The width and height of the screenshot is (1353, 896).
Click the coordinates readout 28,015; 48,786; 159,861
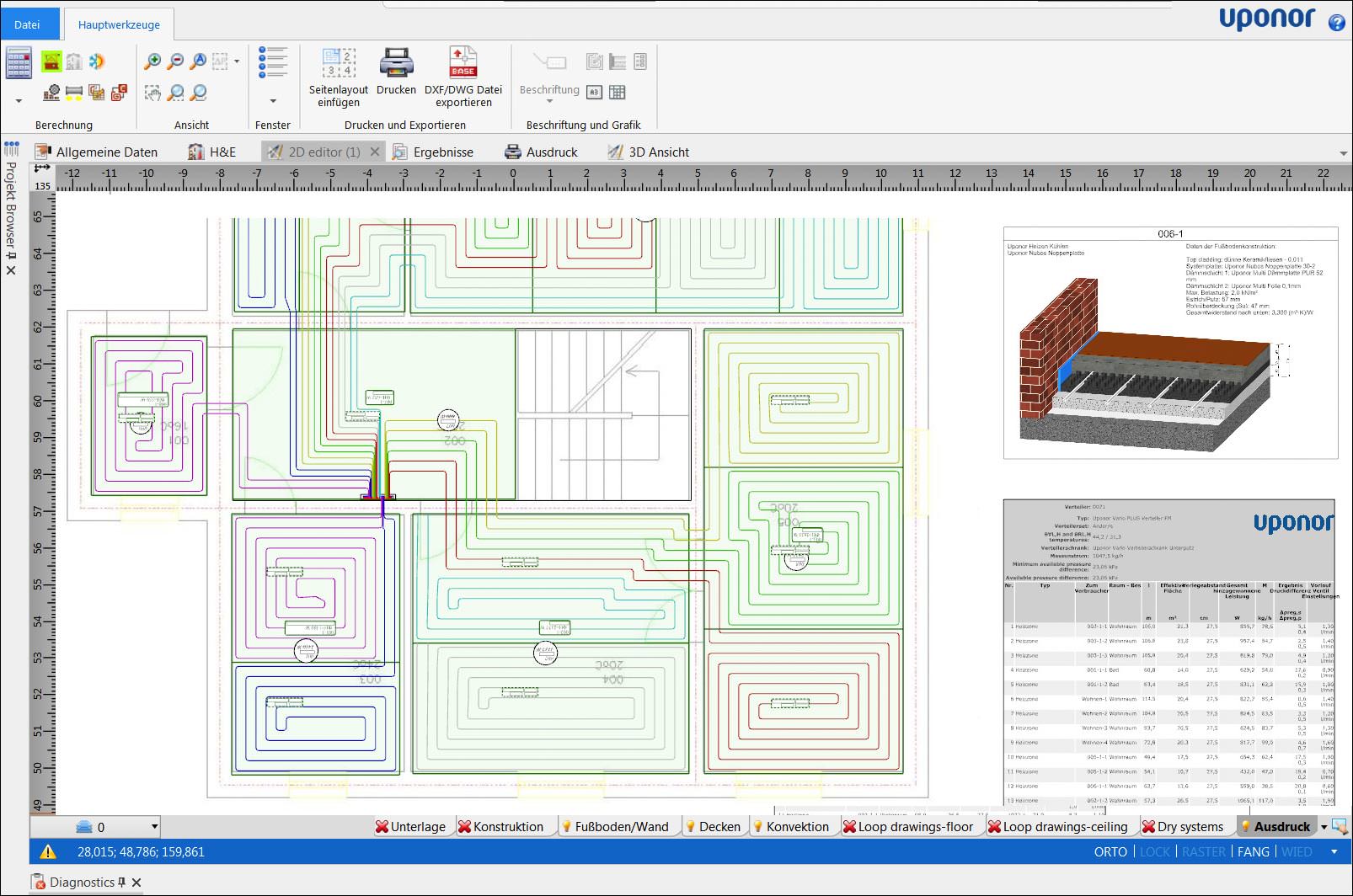(141, 852)
